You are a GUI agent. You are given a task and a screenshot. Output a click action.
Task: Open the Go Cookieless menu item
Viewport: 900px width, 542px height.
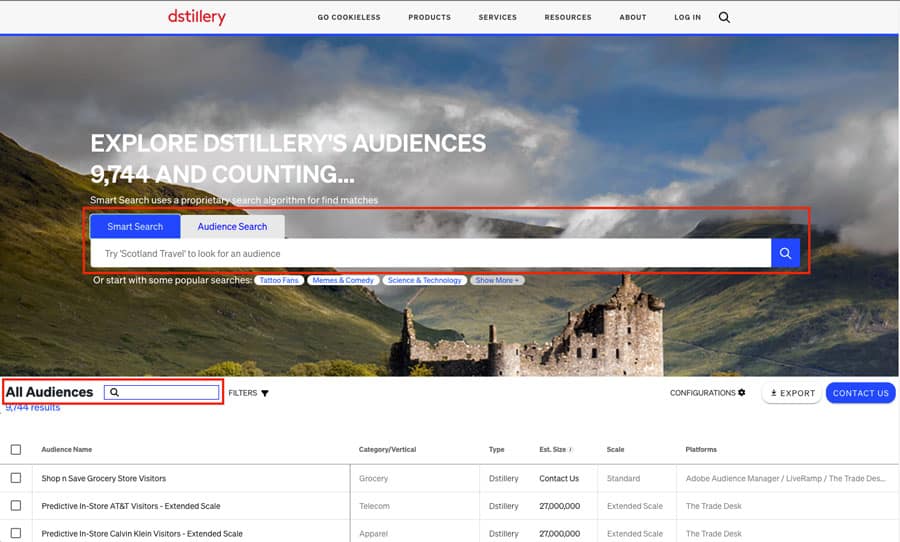(x=342, y=17)
